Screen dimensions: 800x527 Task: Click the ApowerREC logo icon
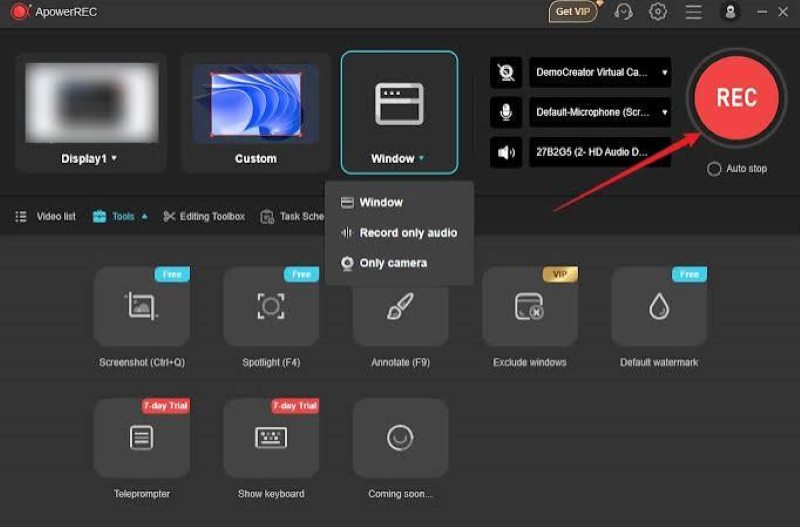coord(19,11)
